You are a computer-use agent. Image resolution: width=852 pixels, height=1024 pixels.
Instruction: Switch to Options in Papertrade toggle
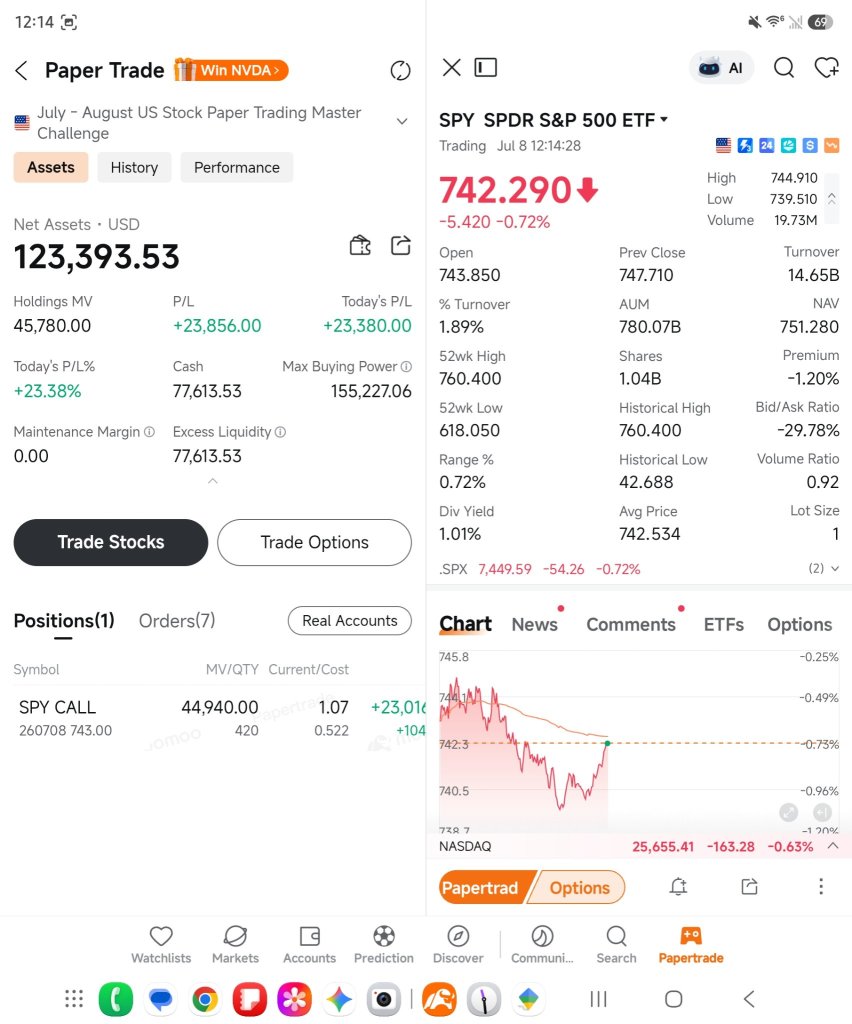[x=579, y=888]
